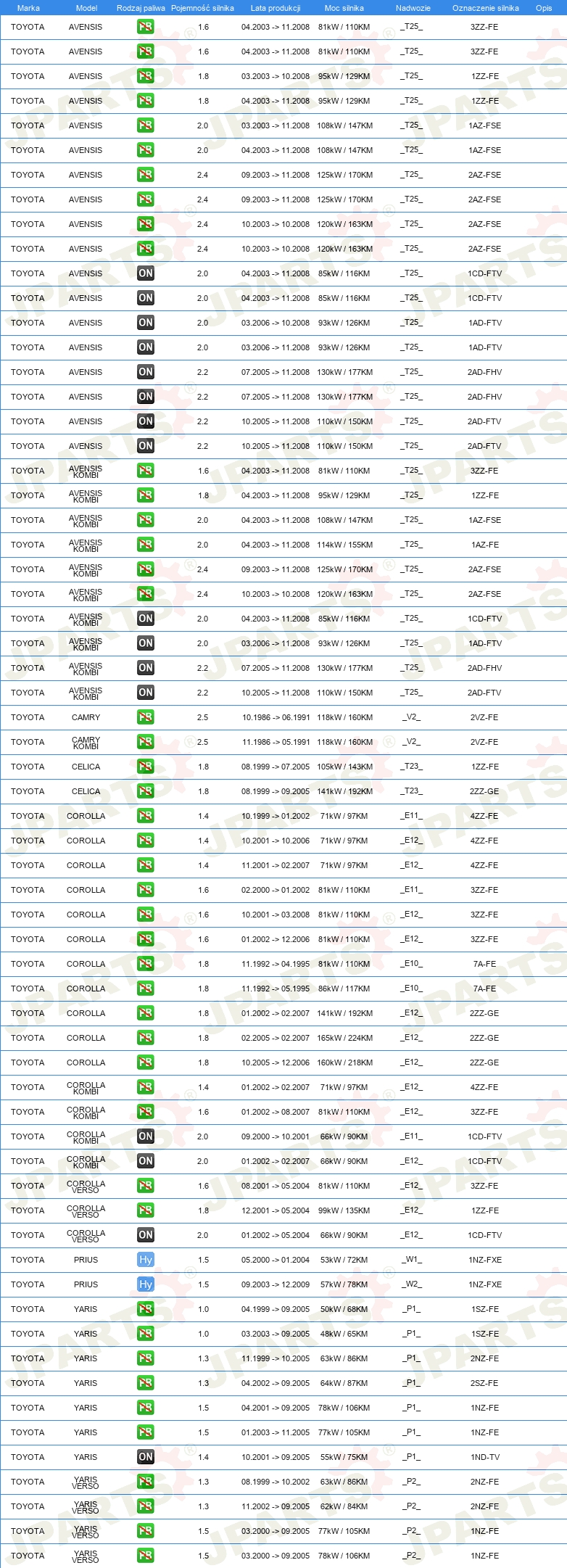
Task: Click power value 99kW / 135KM
Action: pos(344,1210)
